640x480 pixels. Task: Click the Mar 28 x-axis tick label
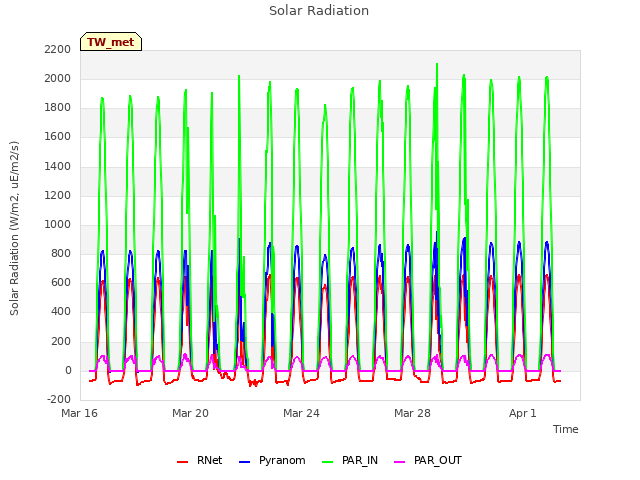412,413
